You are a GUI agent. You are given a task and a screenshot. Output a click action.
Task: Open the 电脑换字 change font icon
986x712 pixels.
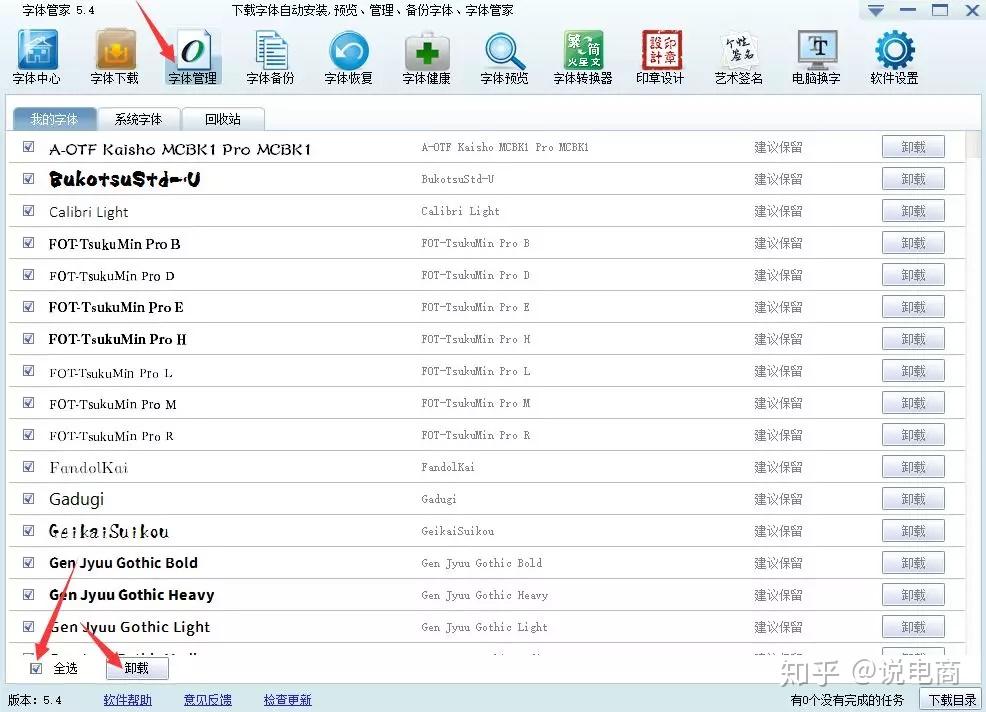pyautogui.click(x=817, y=57)
